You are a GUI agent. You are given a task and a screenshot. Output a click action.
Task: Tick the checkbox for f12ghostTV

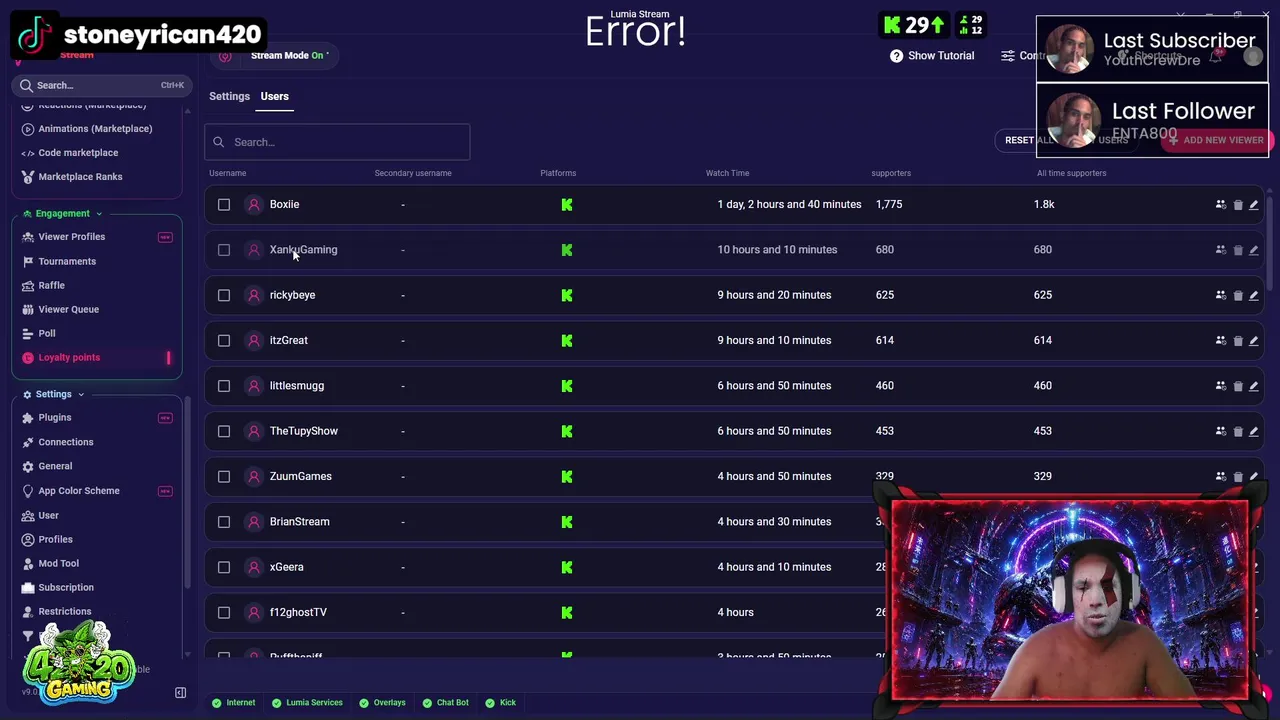click(224, 612)
